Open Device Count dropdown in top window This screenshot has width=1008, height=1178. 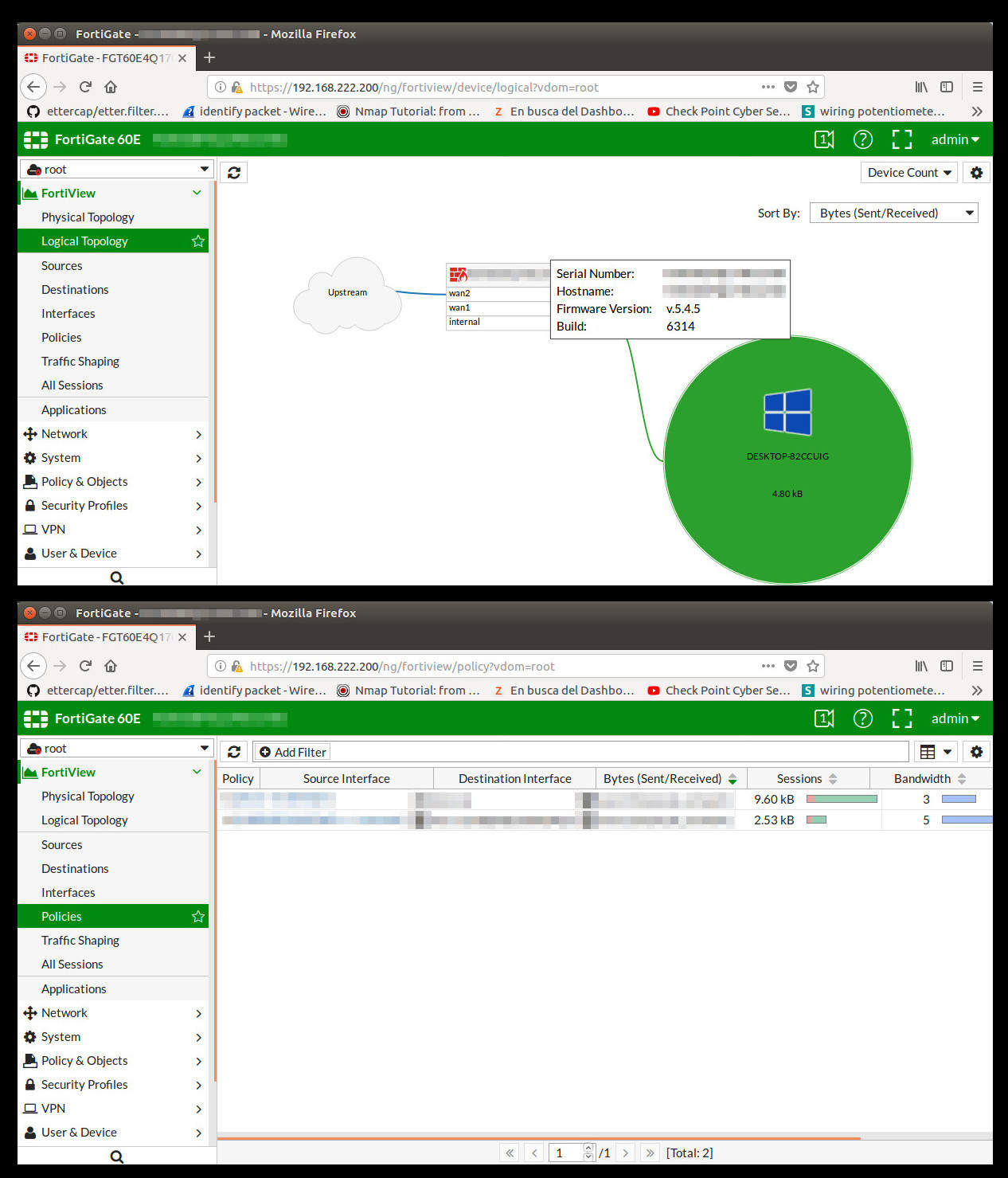[908, 173]
